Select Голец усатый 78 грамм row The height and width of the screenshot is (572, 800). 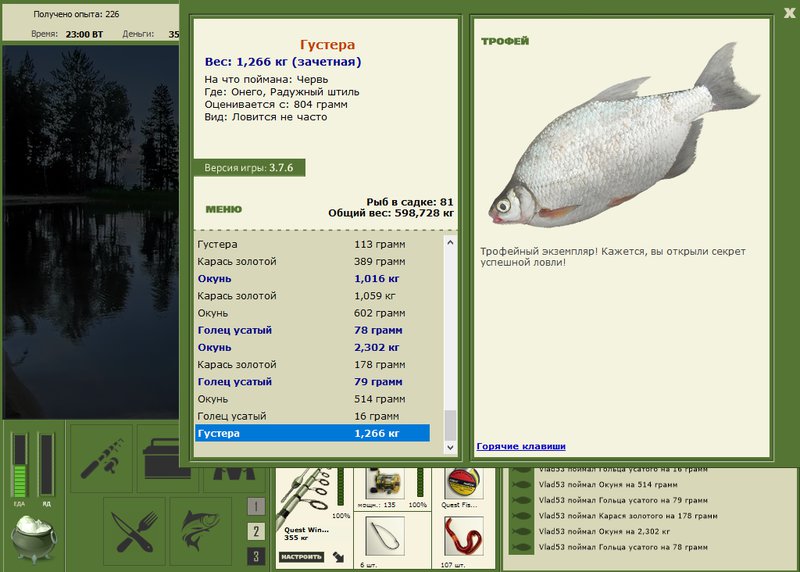(x=312, y=330)
